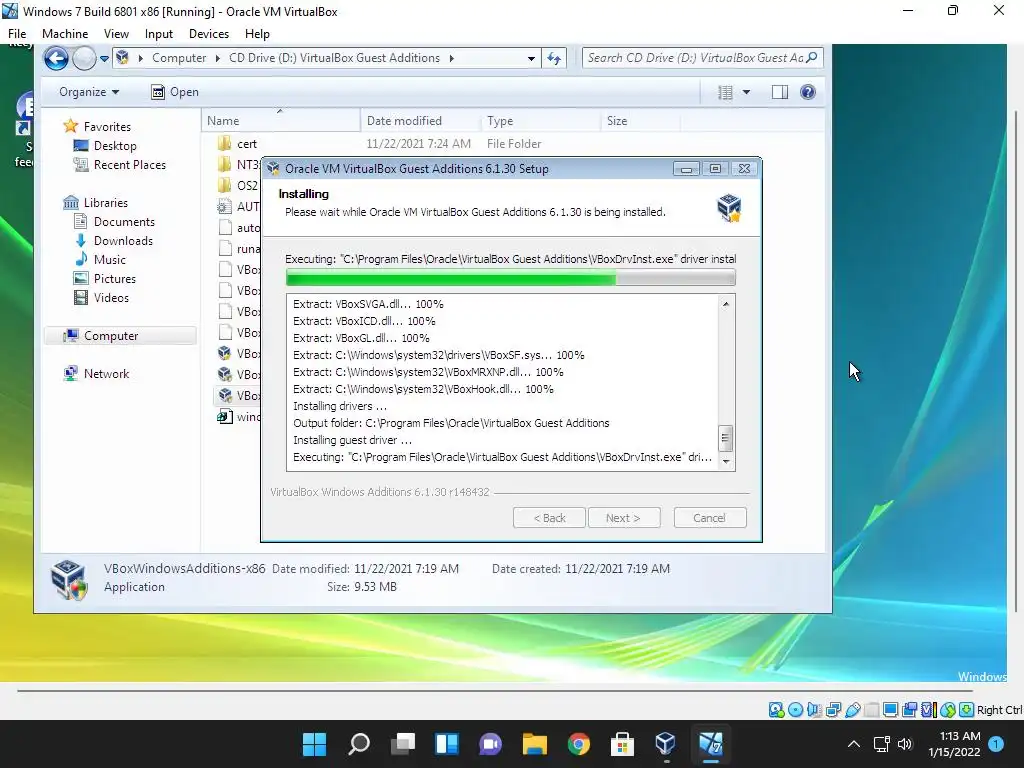This screenshot has height=768, width=1024.
Task: Open the Organize dropdown in Explorer
Action: (89, 92)
